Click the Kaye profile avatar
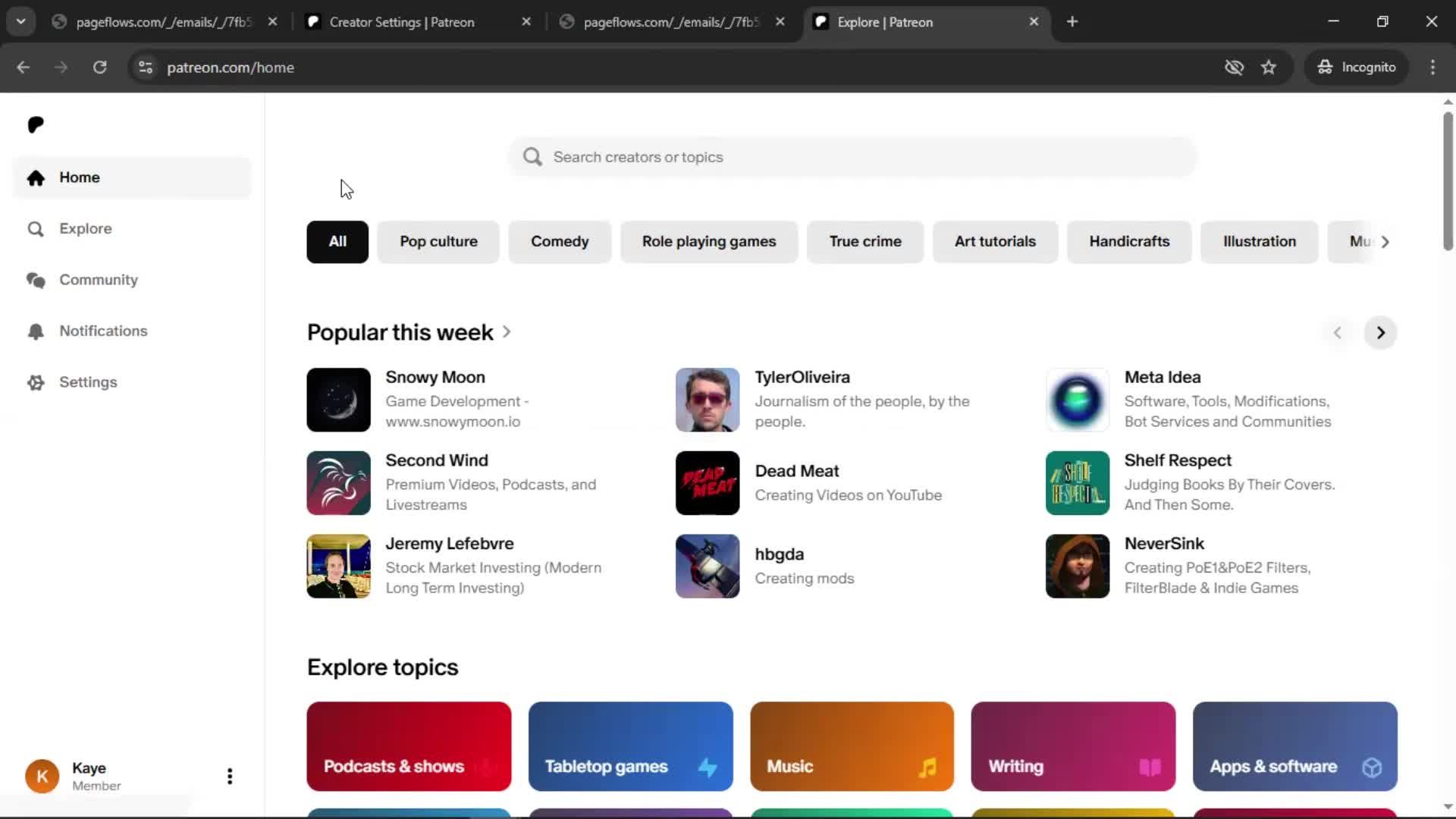 42,776
